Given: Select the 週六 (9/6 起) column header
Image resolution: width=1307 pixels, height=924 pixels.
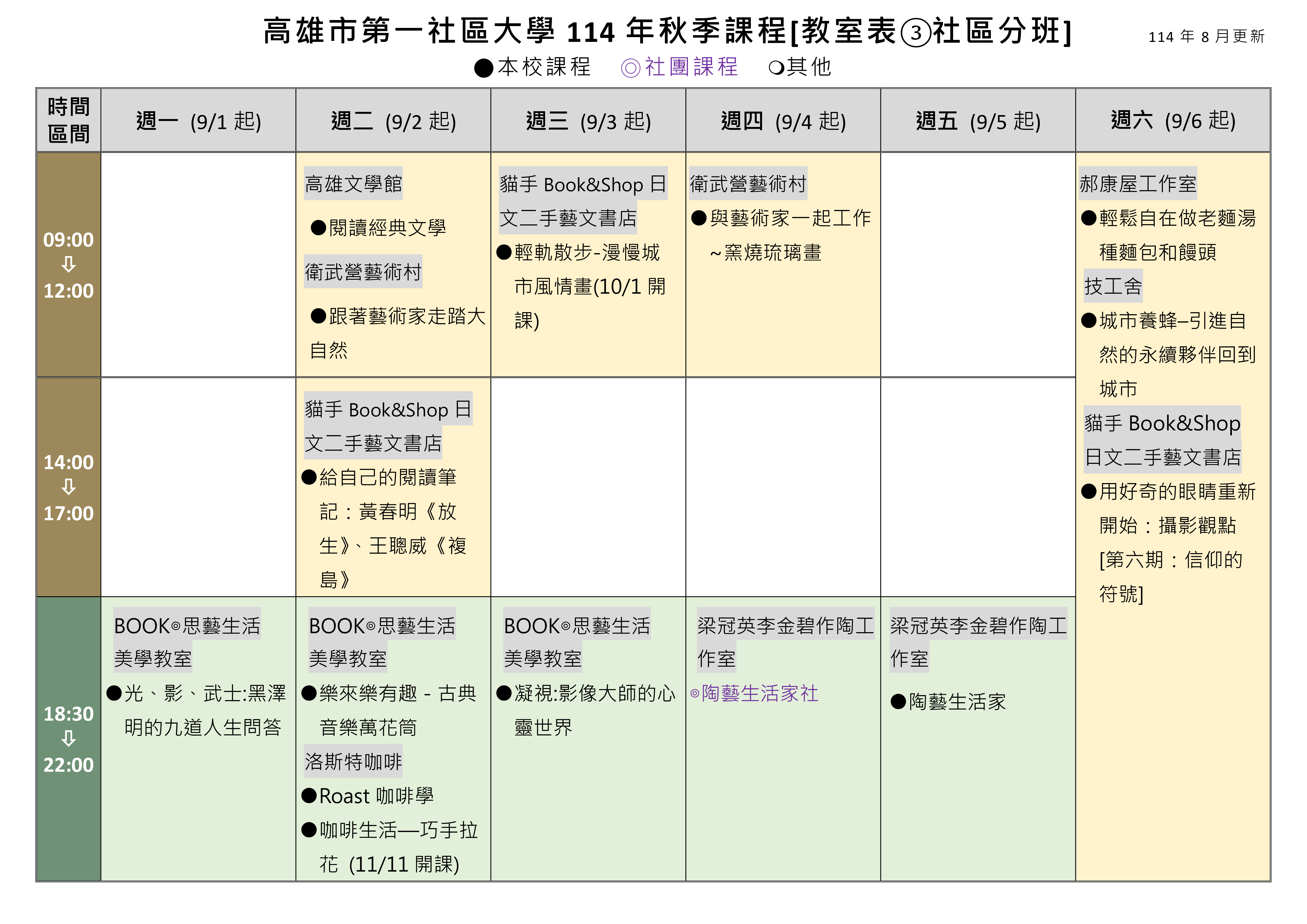Looking at the screenshot, I should (1173, 121).
